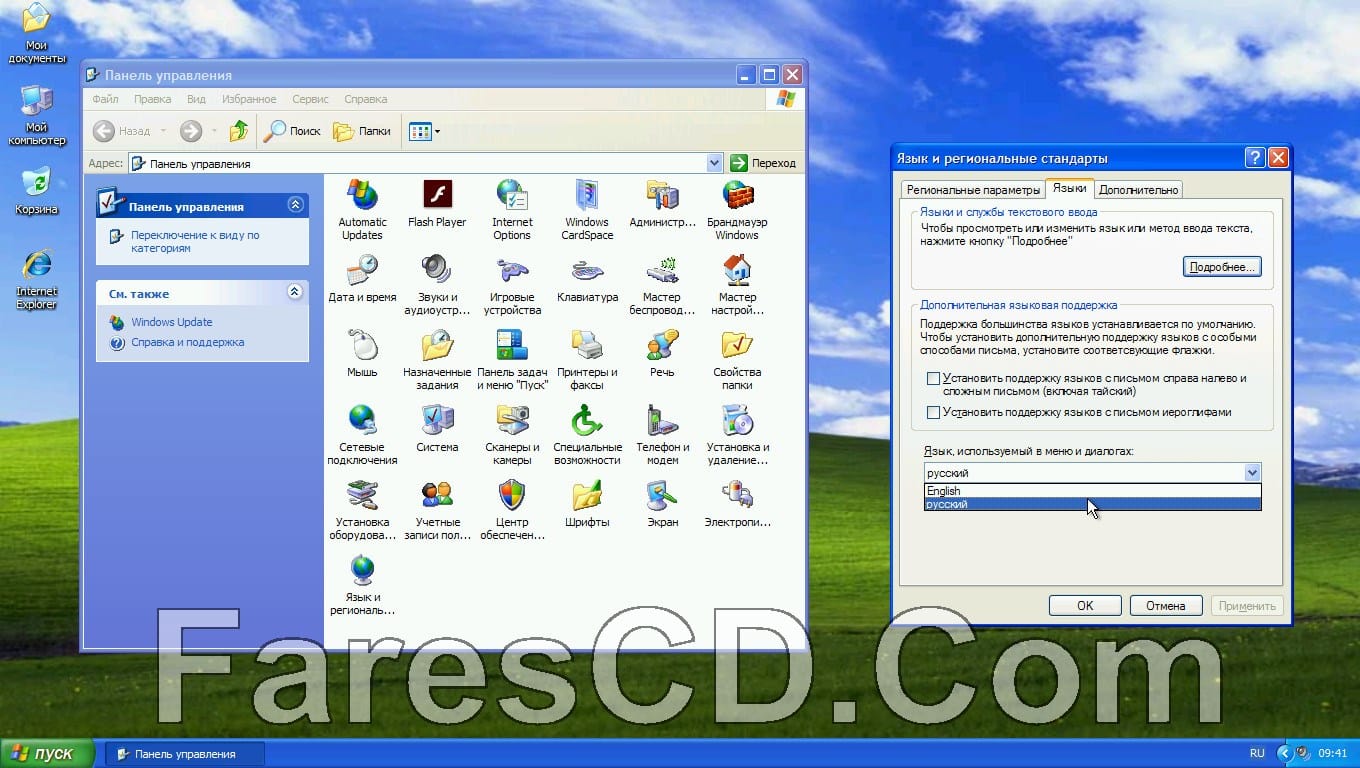Open the пуск Start menu
This screenshot has height=768, width=1360.
(47, 753)
